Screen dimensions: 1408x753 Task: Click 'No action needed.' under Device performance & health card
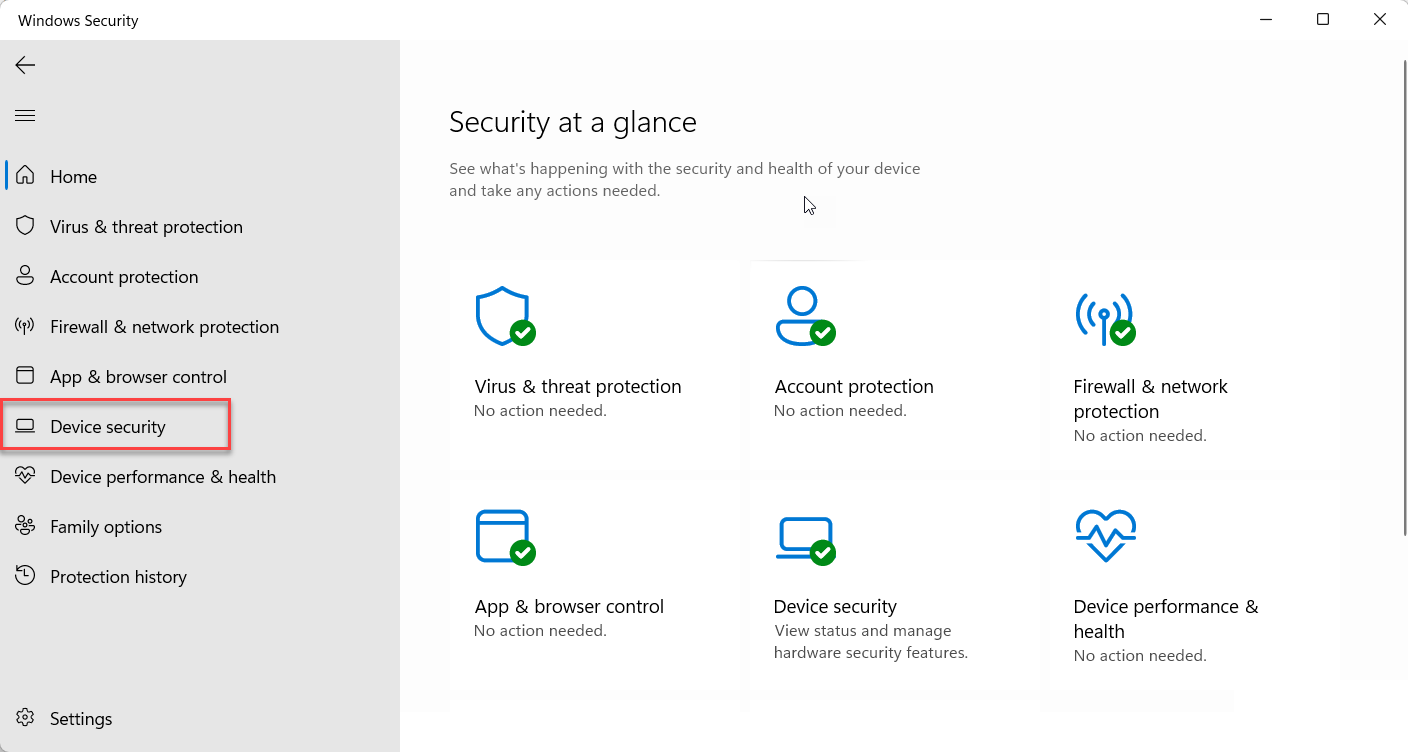coord(1140,656)
